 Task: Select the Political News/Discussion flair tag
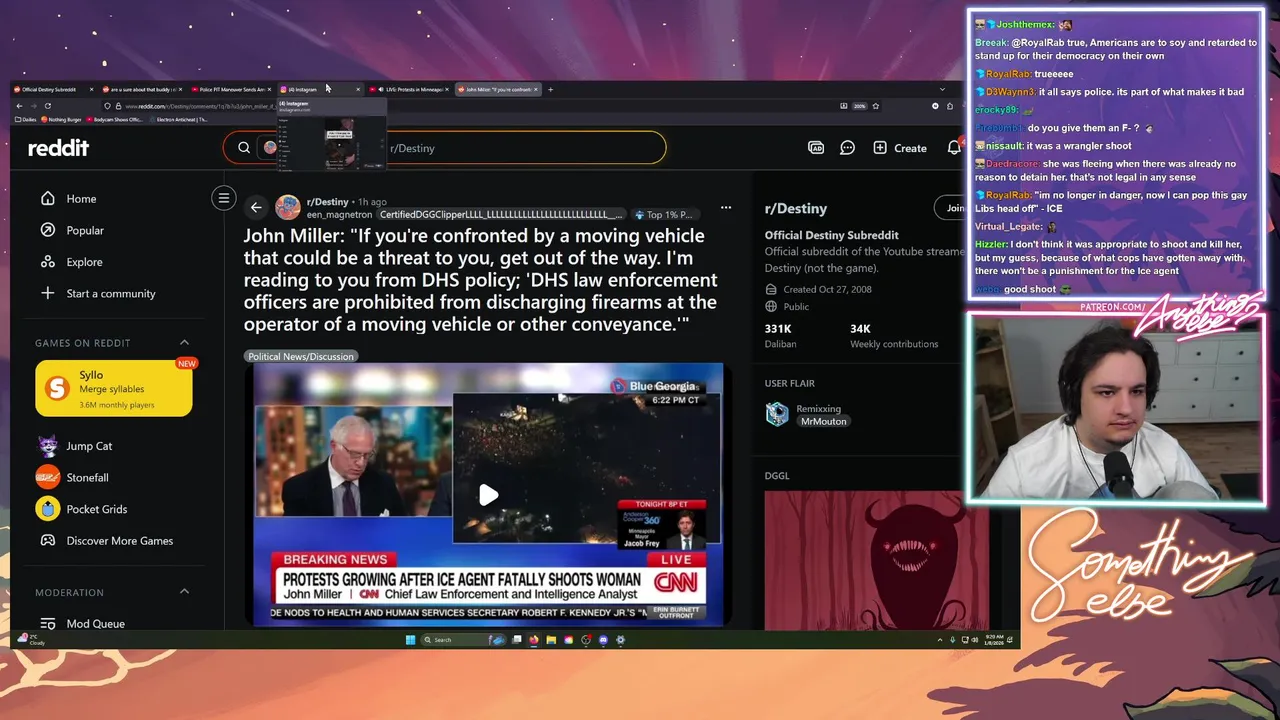[301, 356]
